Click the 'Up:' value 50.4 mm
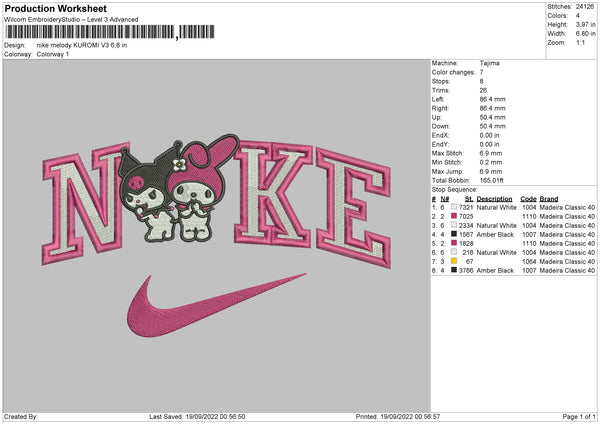The image size is (600, 424). [x=492, y=117]
